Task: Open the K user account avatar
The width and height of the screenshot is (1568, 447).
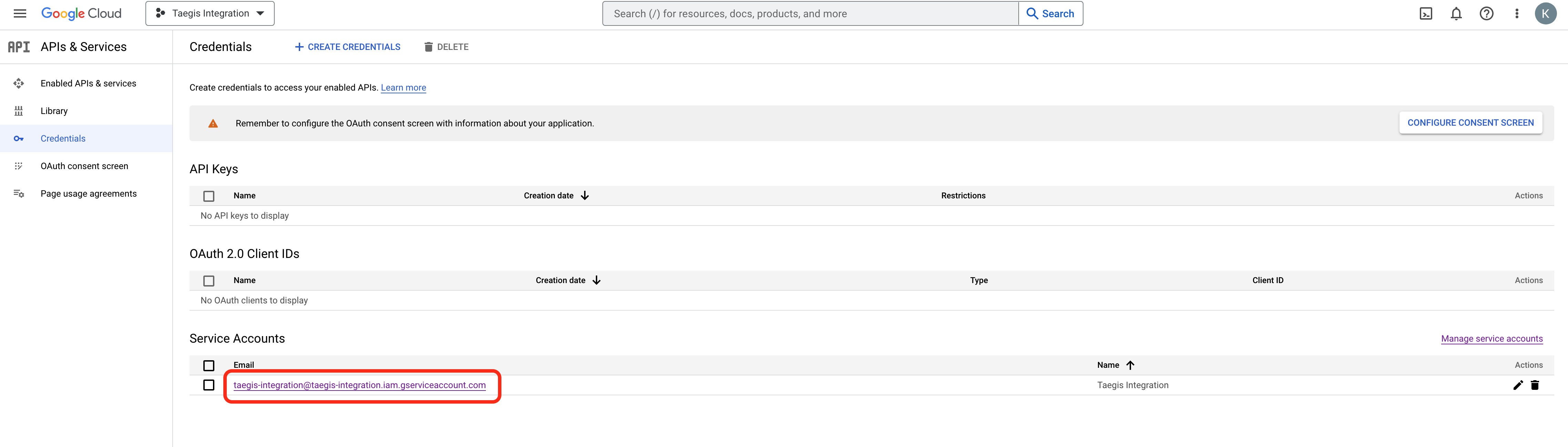Action: [1546, 13]
